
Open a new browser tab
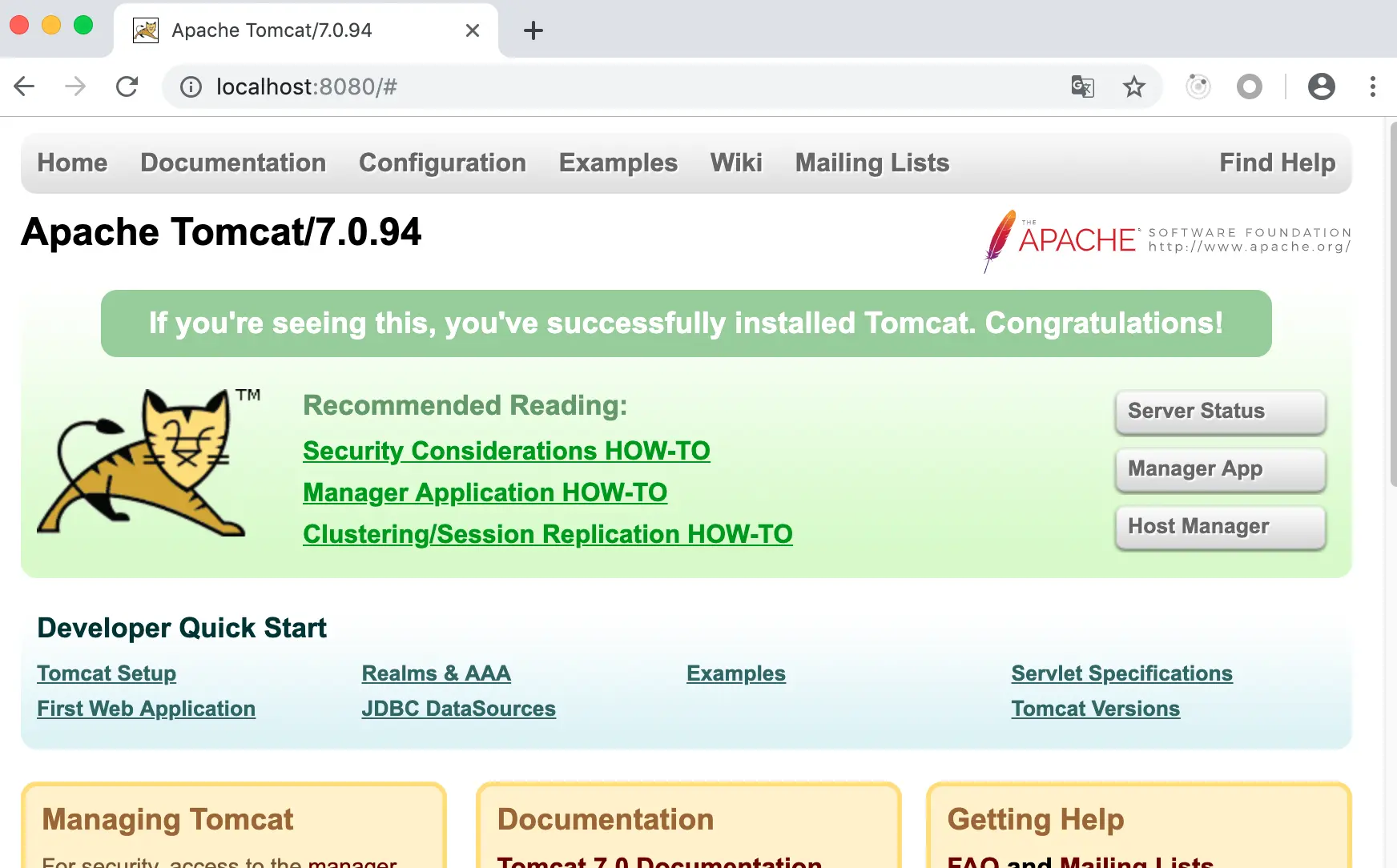point(533,30)
